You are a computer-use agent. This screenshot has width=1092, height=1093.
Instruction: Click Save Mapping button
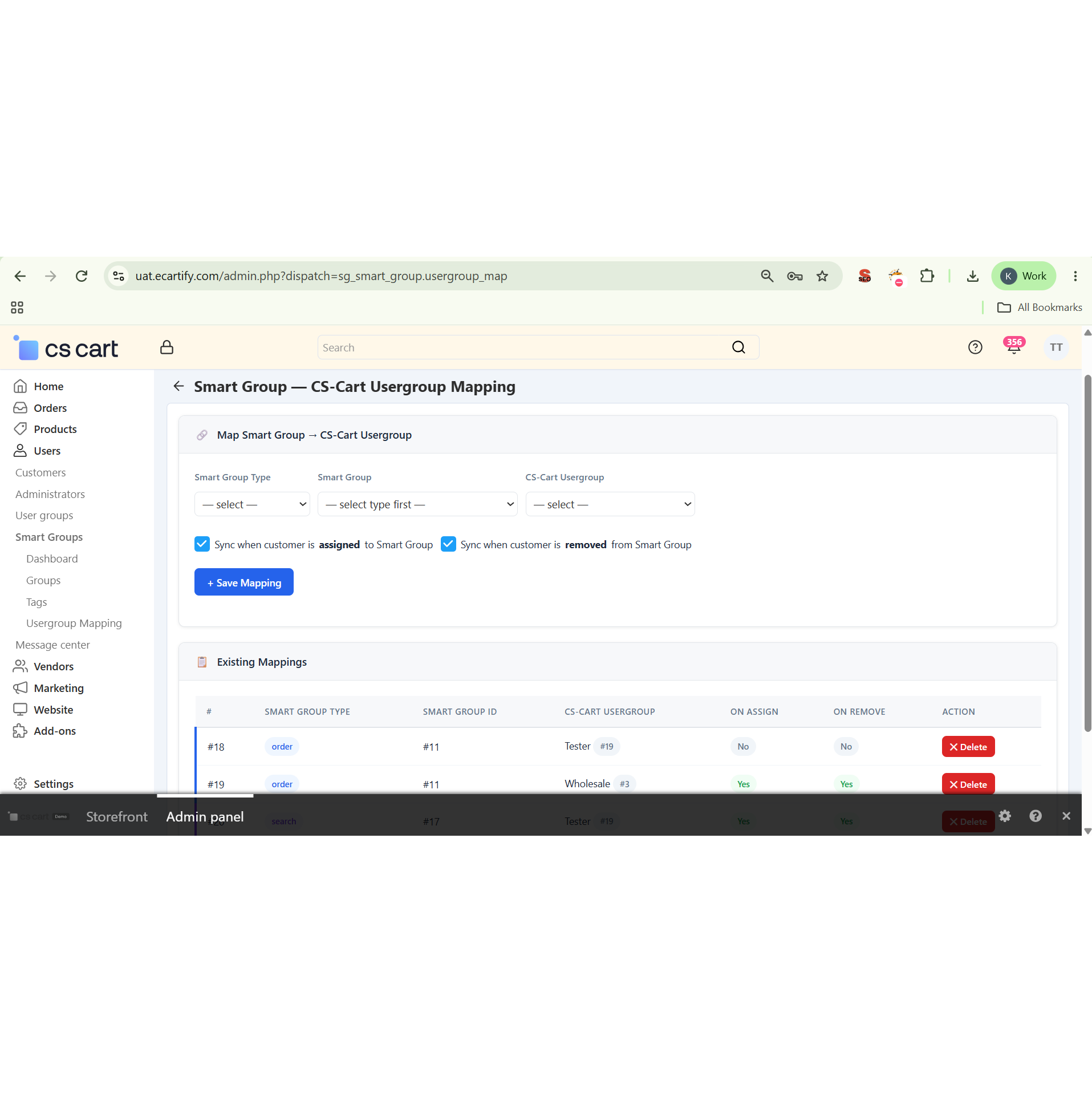(244, 582)
